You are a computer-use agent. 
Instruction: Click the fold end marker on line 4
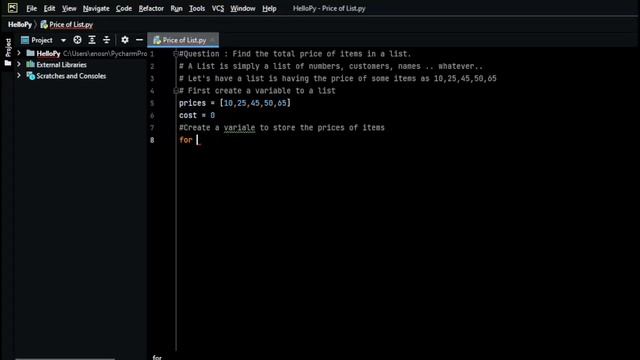(x=176, y=91)
